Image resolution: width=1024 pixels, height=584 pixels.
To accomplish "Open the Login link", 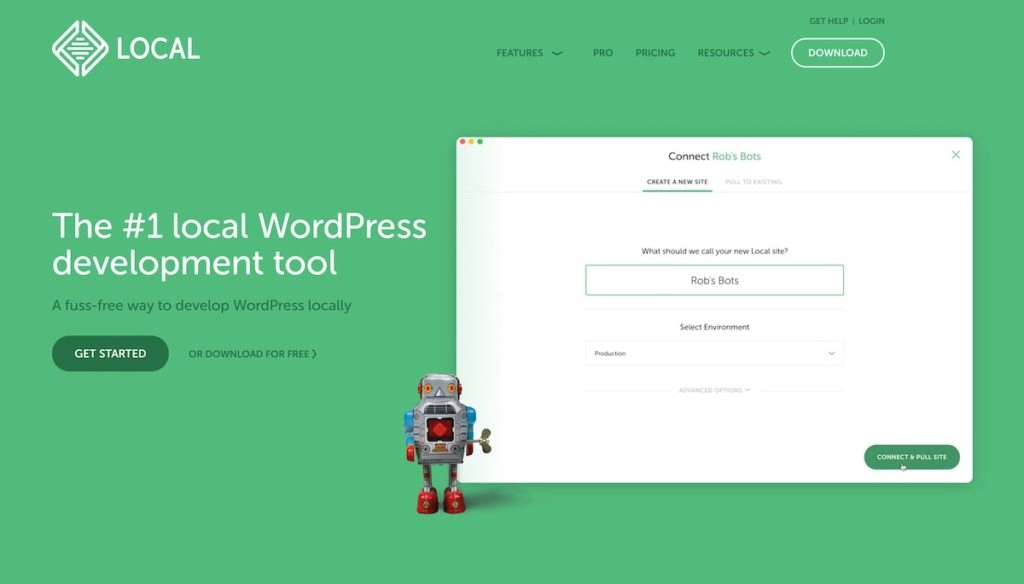I will (x=871, y=21).
